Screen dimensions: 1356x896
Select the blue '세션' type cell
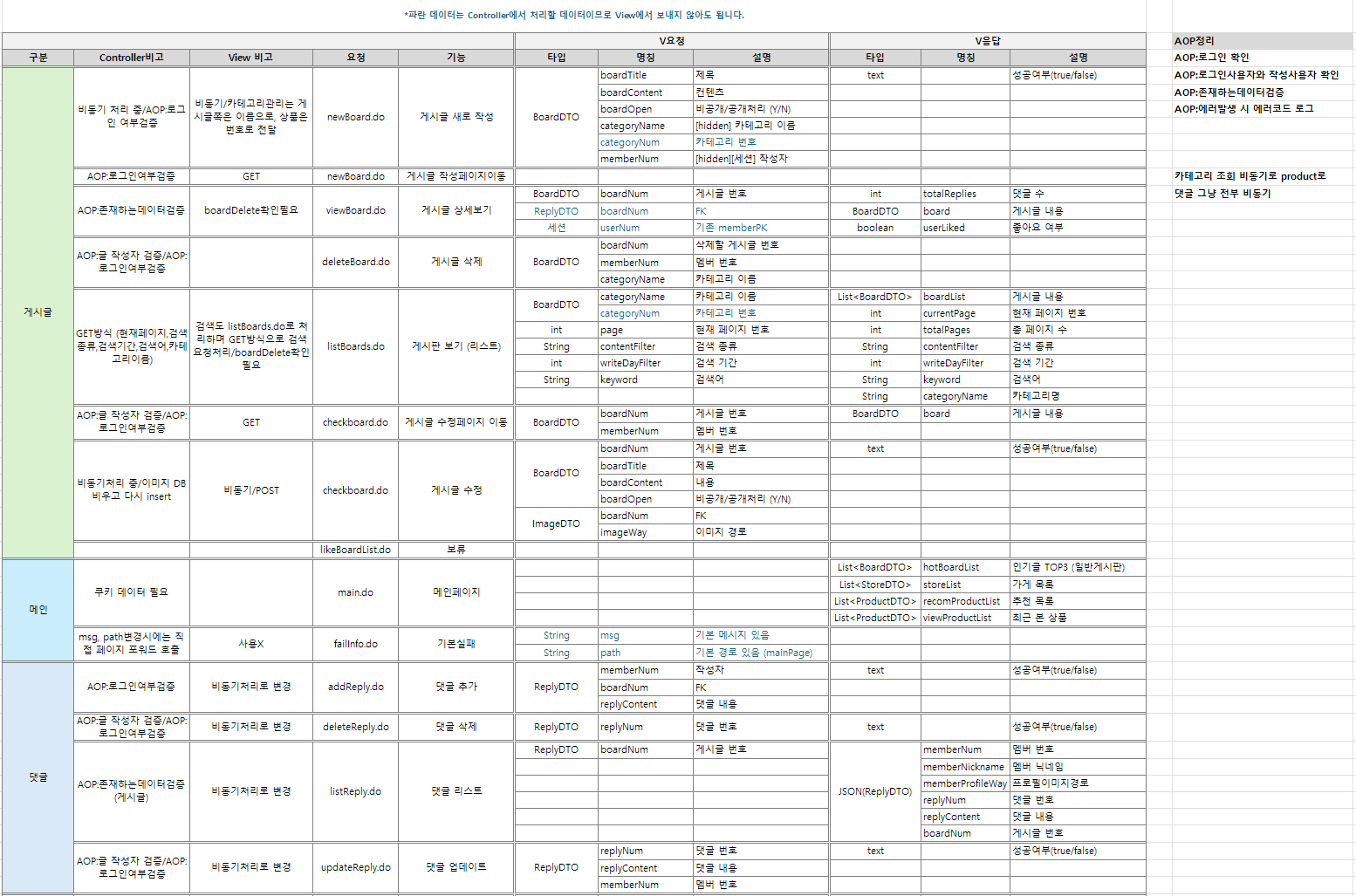click(557, 228)
